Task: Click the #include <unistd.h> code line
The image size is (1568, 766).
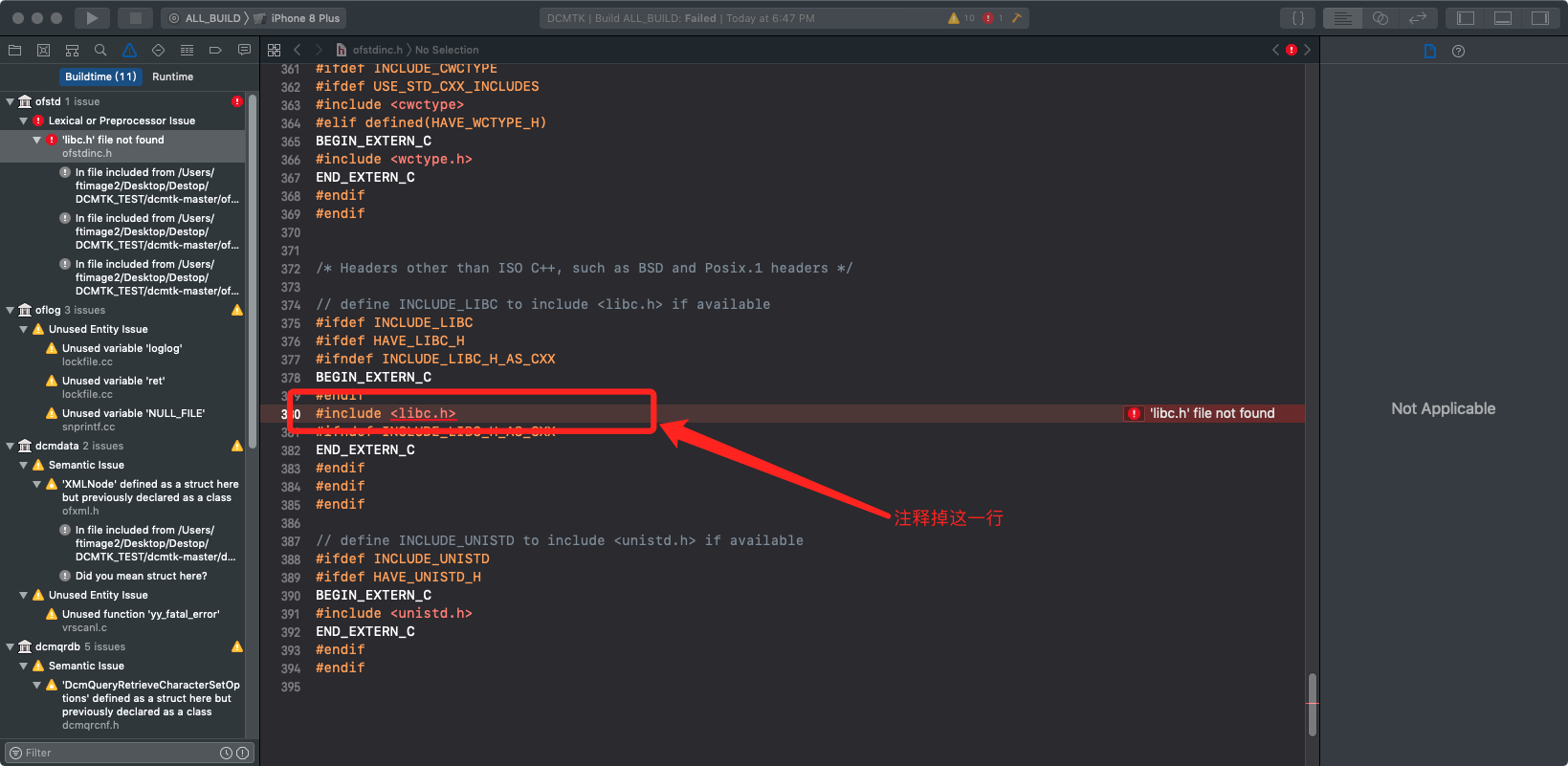Action: click(394, 614)
